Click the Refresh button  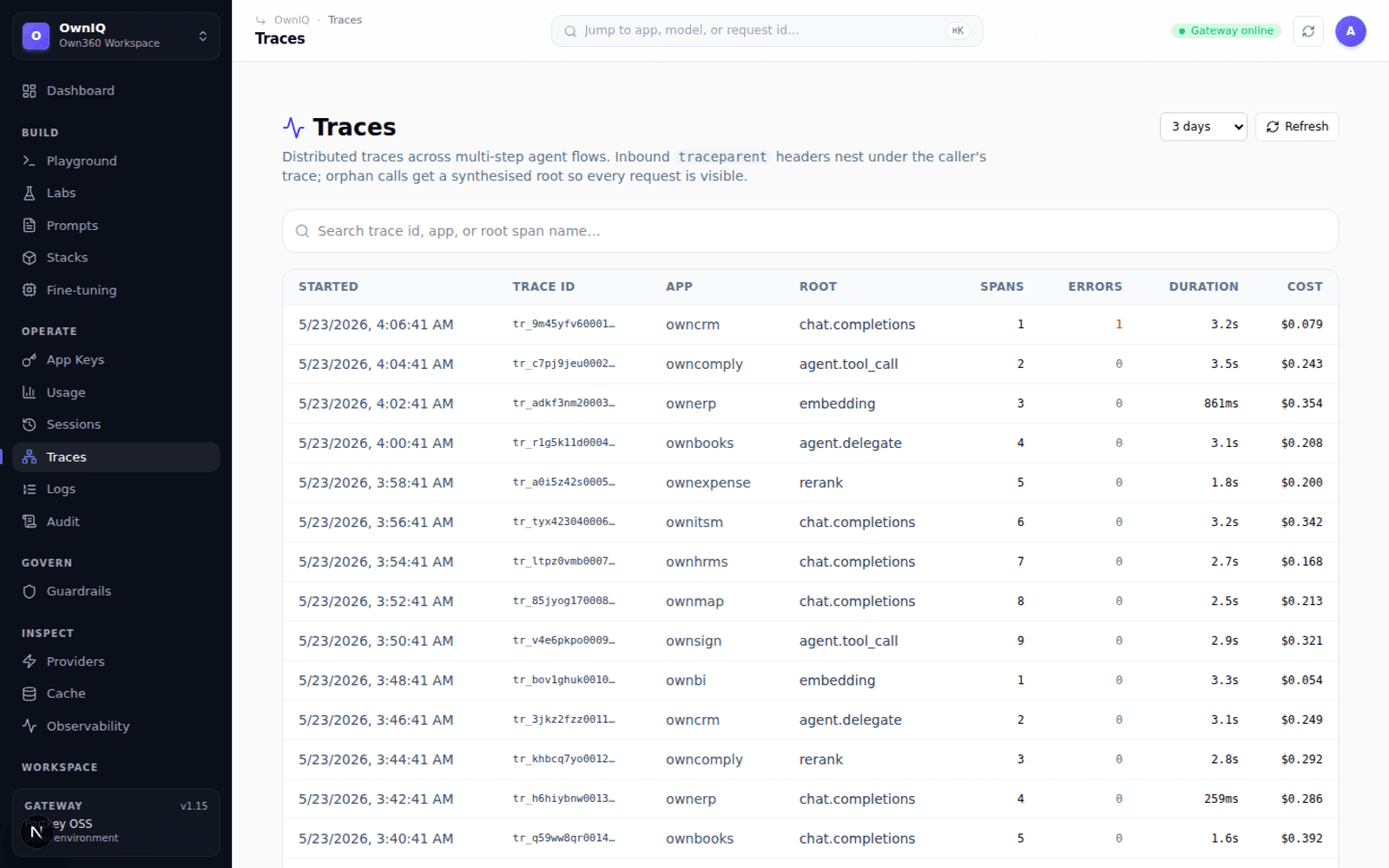tap(1297, 127)
